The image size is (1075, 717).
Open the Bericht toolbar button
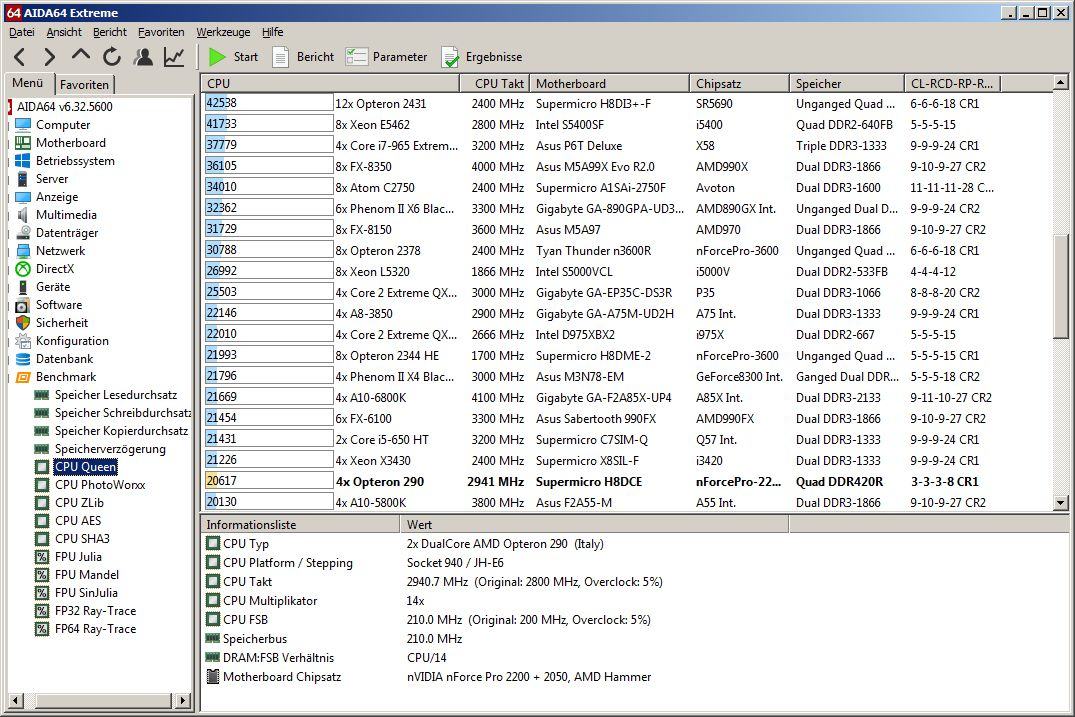point(303,57)
